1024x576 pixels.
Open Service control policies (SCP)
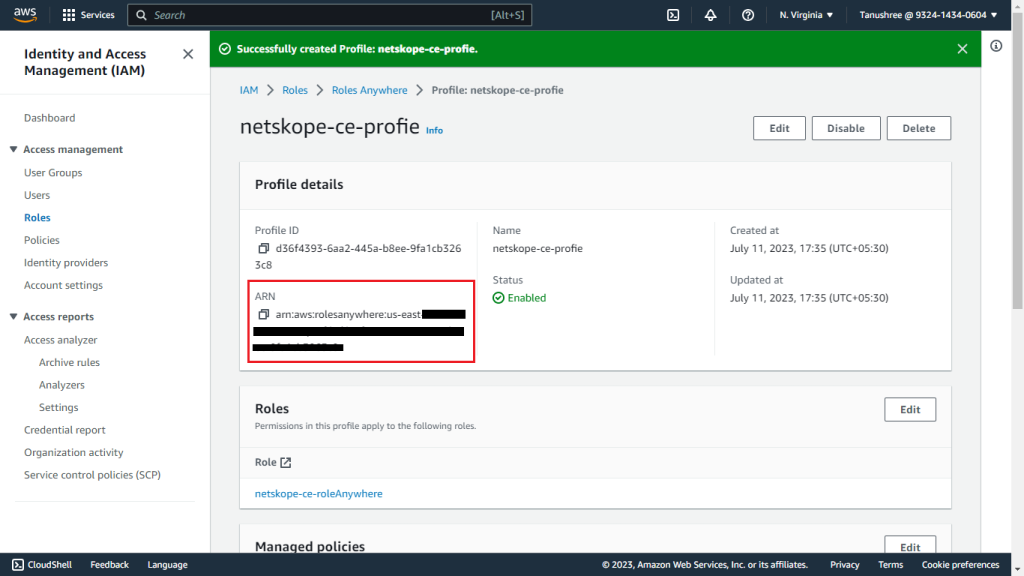click(92, 475)
